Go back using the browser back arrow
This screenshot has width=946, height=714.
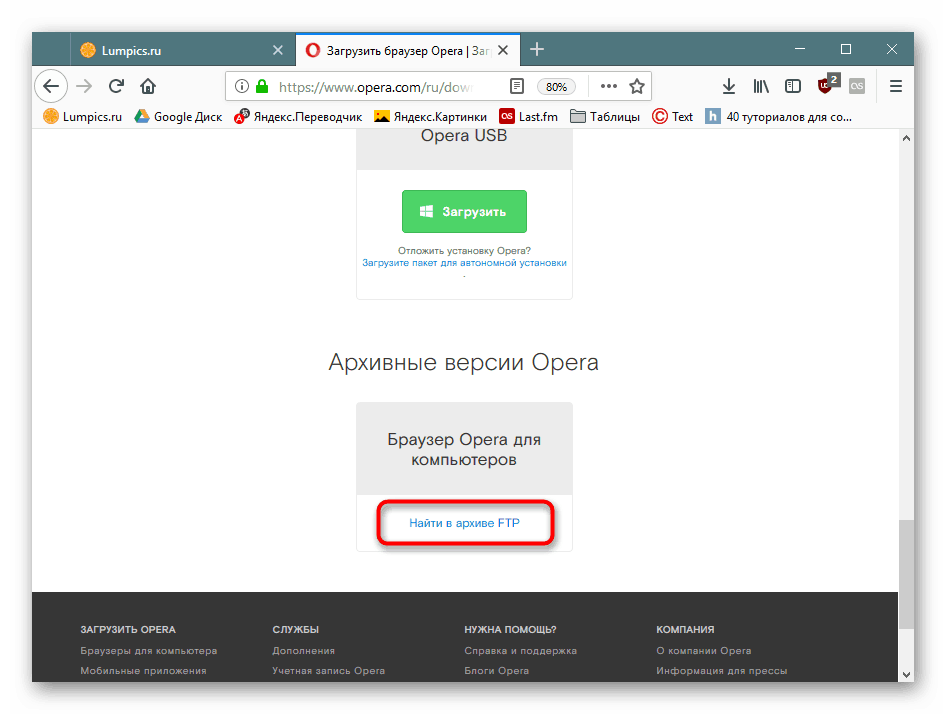pos(51,86)
